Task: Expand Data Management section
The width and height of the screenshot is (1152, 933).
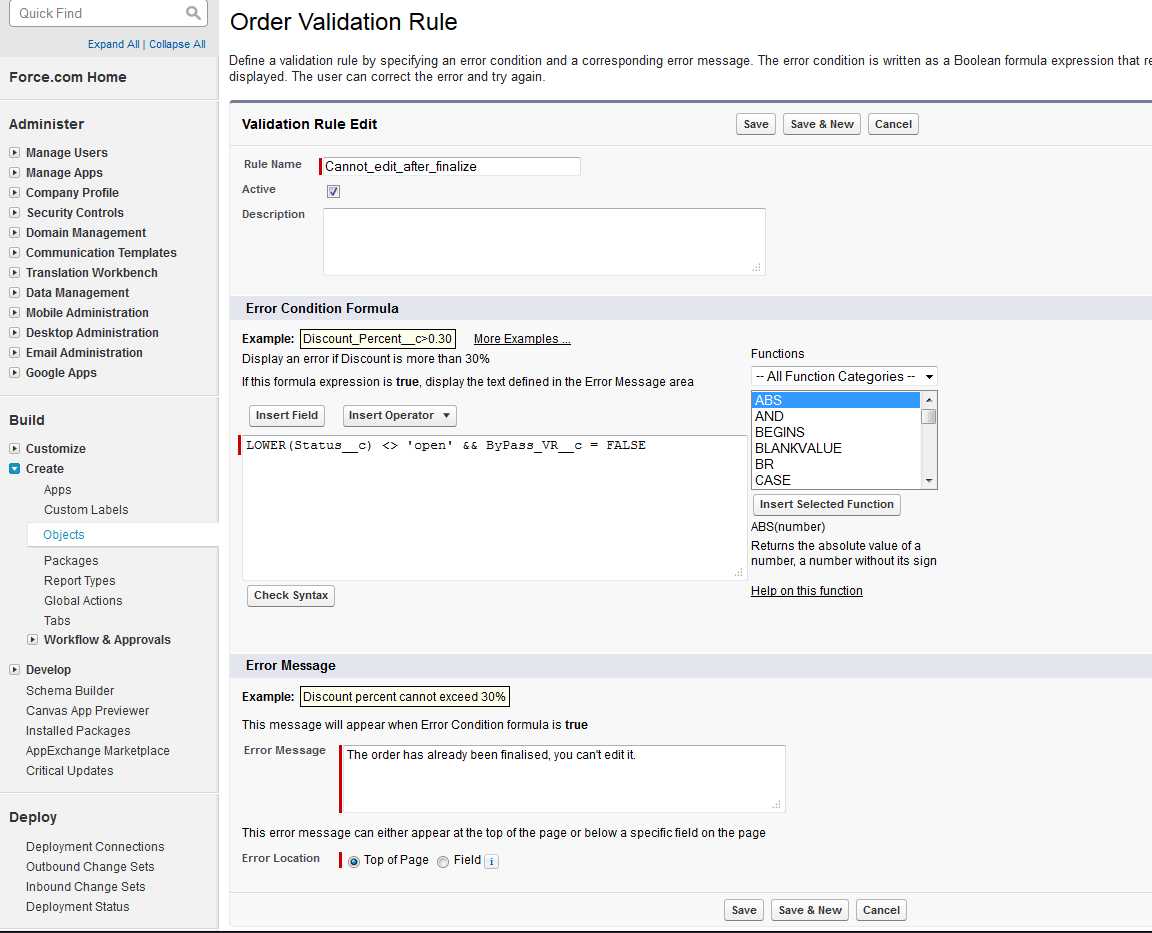Action: pyautogui.click(x=14, y=292)
